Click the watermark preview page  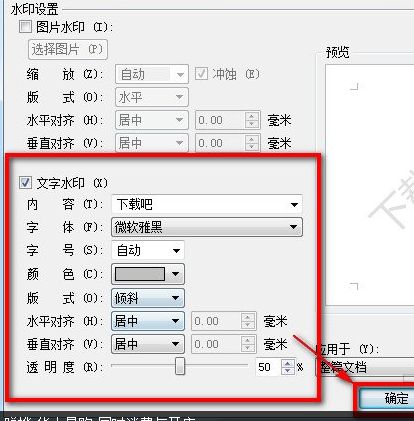point(370,185)
